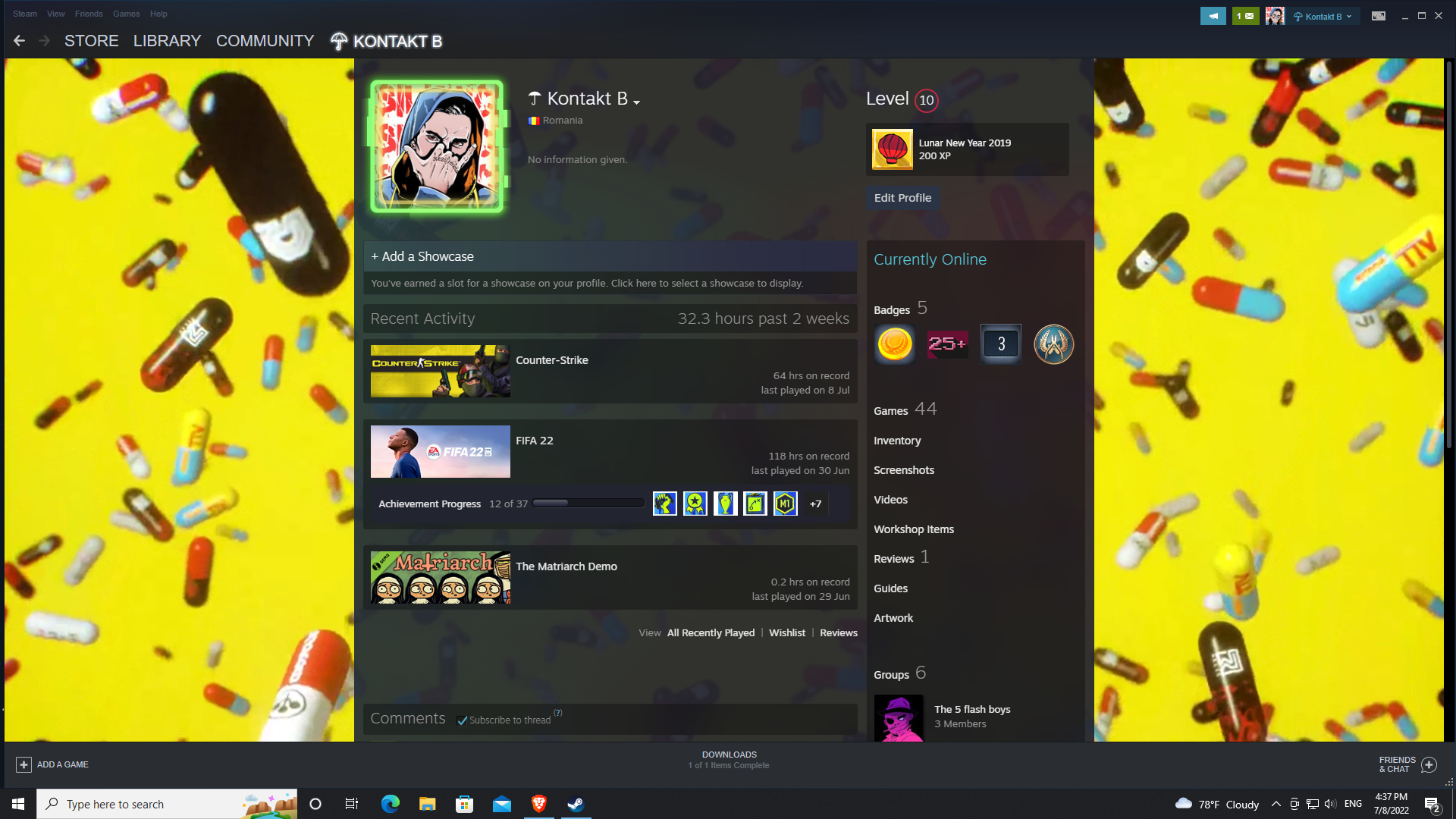1456x819 pixels.
Task: Open the Counter-Strike game thumbnail
Action: click(x=440, y=372)
